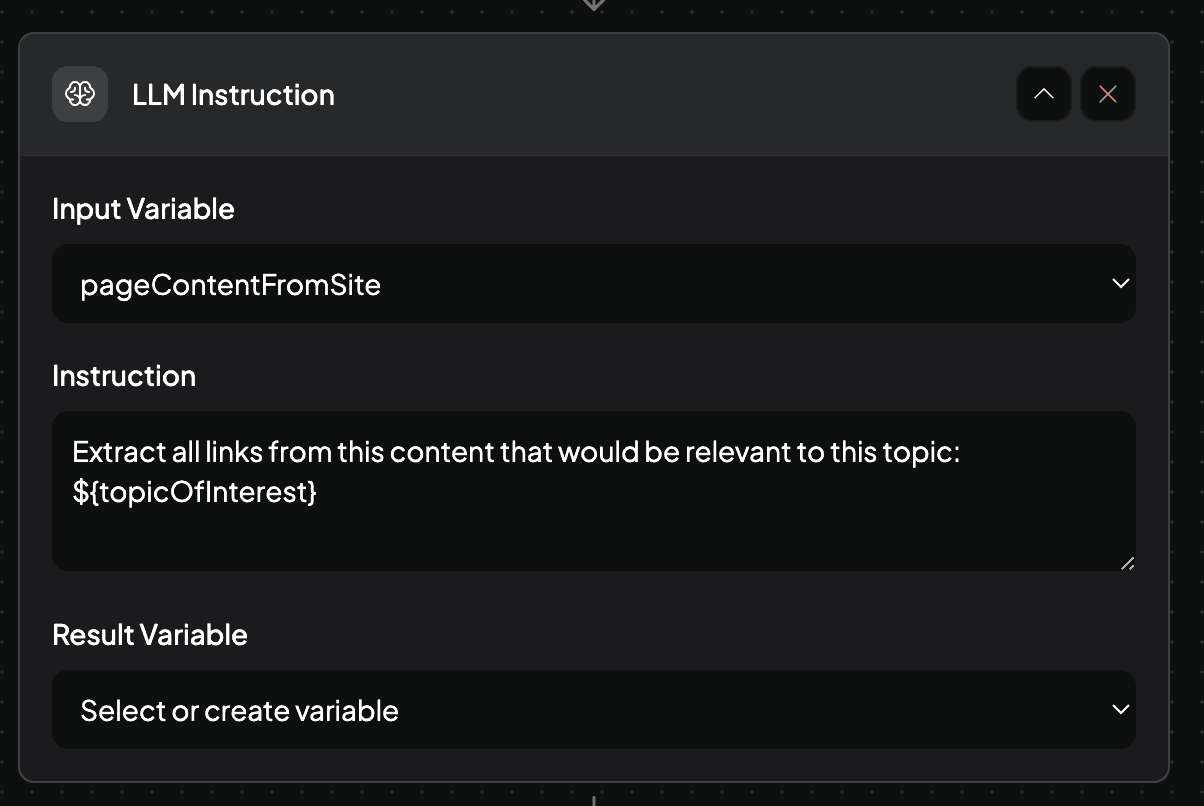Image resolution: width=1204 pixels, height=806 pixels.
Task: Grab the resize handle of the Instruction textarea
Action: (1127, 563)
